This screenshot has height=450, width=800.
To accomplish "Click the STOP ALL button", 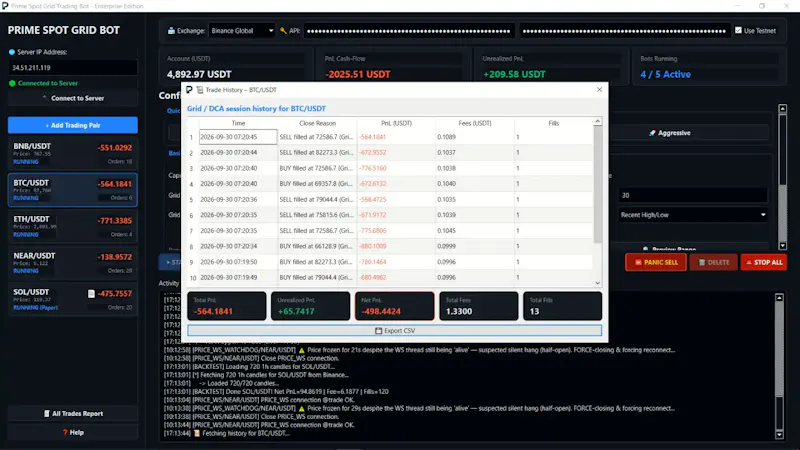I will 764,262.
